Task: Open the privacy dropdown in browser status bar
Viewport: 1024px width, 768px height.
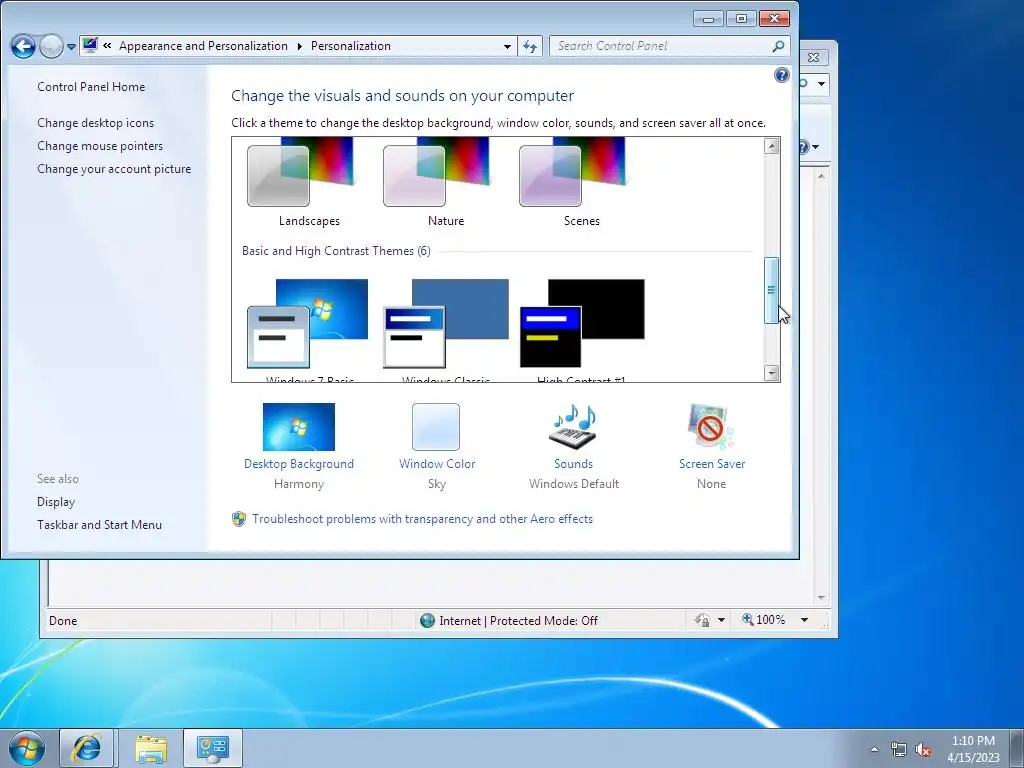Action: click(722, 620)
